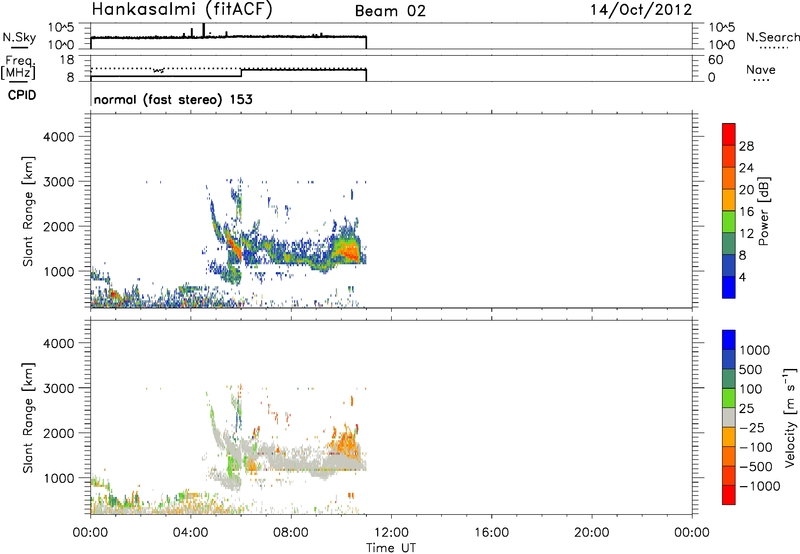
Task: Select the Beam 02 label
Action: point(390,11)
